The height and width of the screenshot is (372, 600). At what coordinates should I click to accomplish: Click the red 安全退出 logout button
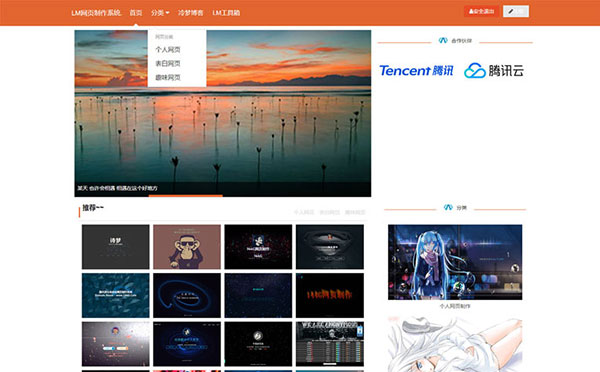pyautogui.click(x=481, y=11)
